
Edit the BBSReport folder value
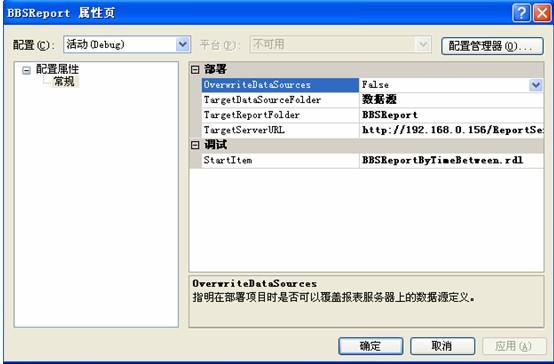coord(452,115)
